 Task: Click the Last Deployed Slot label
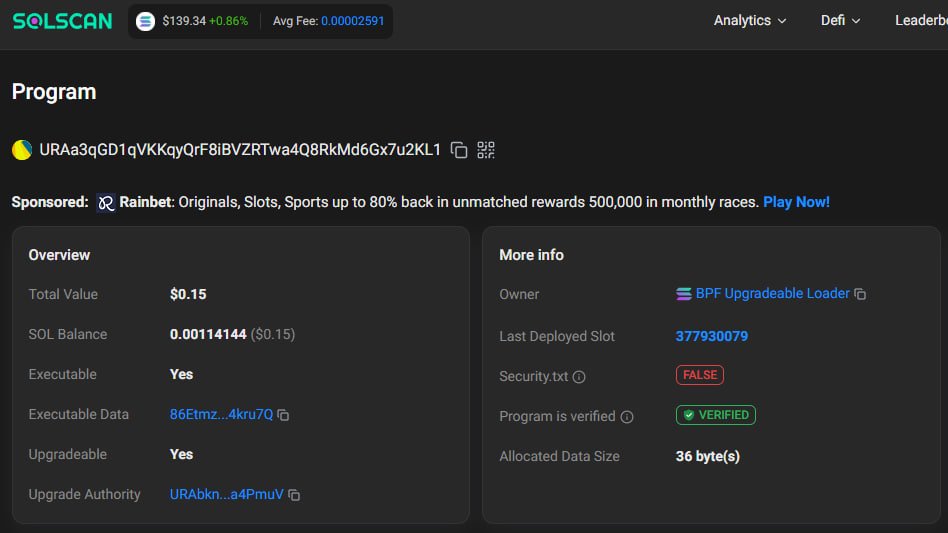pos(557,336)
